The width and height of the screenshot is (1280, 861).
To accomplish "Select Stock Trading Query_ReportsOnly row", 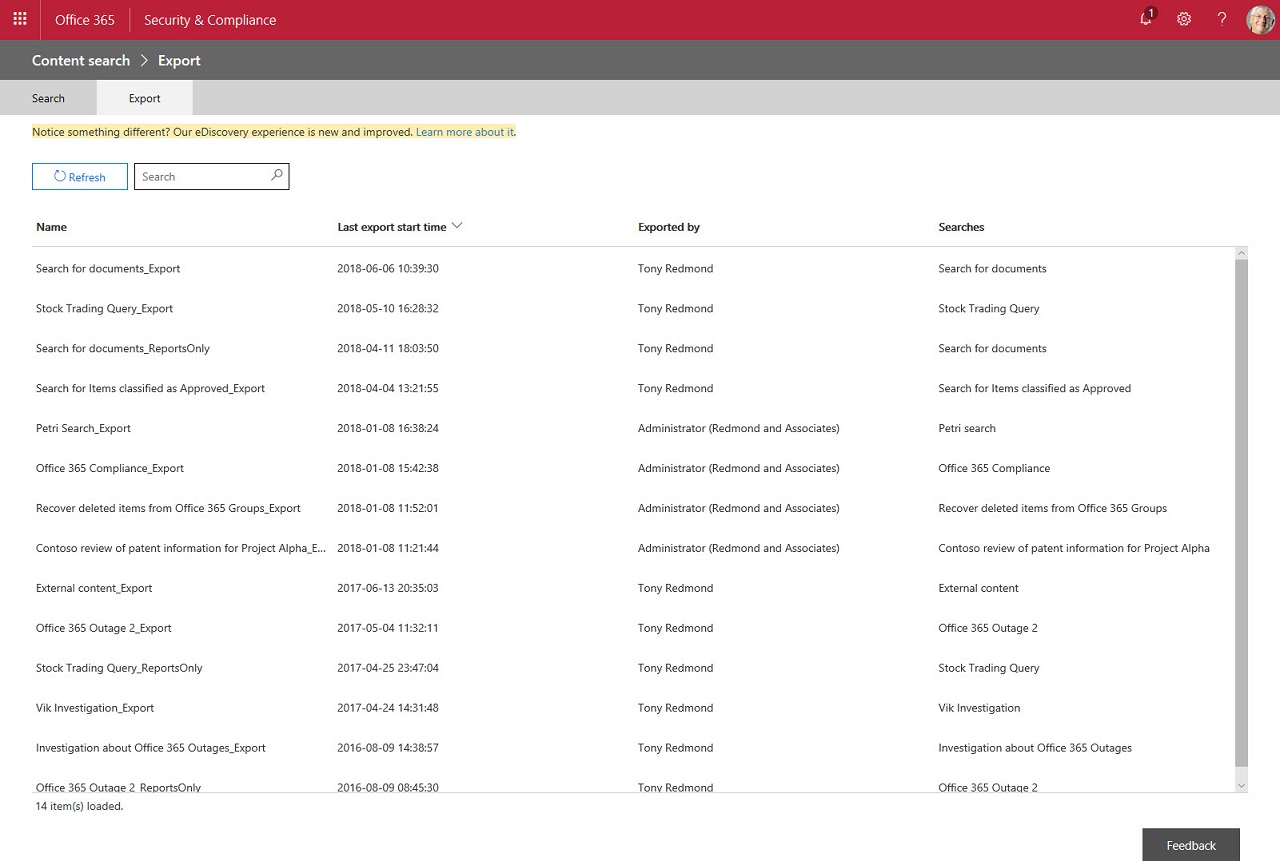I will click(x=633, y=668).
